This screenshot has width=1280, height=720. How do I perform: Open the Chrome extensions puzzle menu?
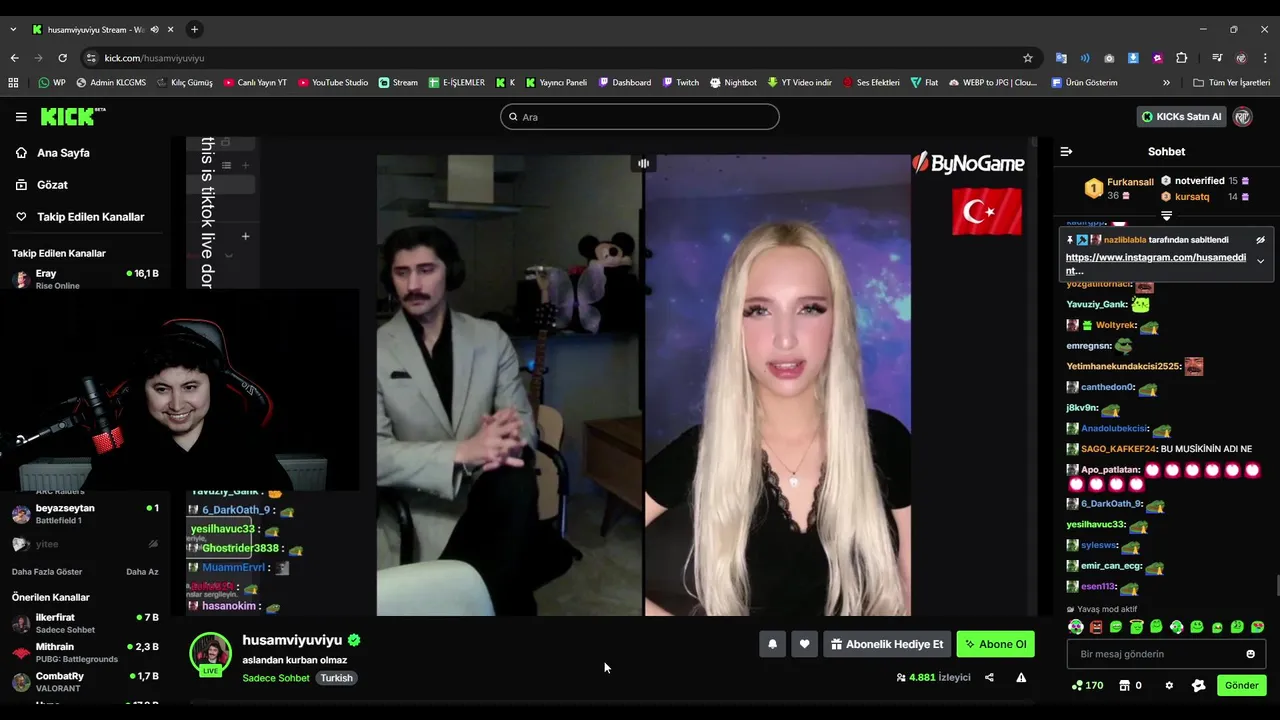[1181, 58]
